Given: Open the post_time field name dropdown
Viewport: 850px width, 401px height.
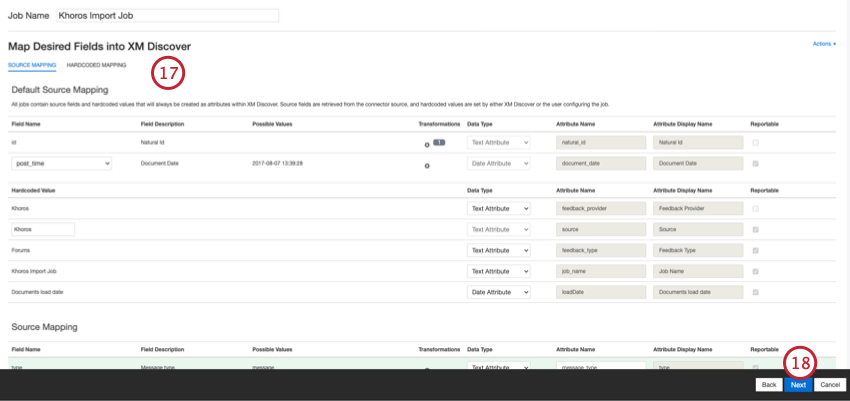Looking at the screenshot, I should click(x=62, y=164).
